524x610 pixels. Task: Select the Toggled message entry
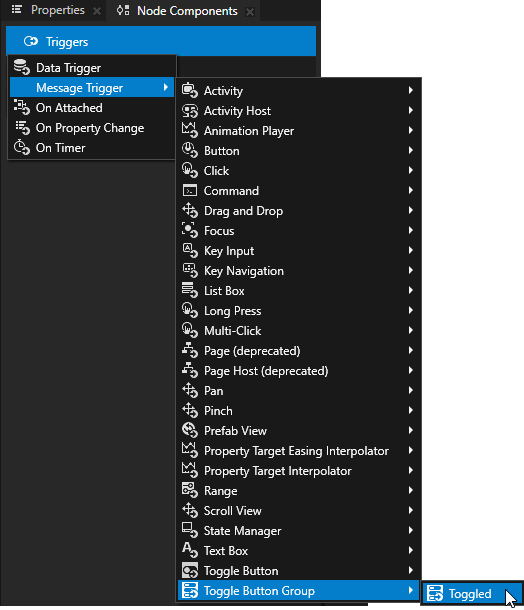tap(472, 594)
